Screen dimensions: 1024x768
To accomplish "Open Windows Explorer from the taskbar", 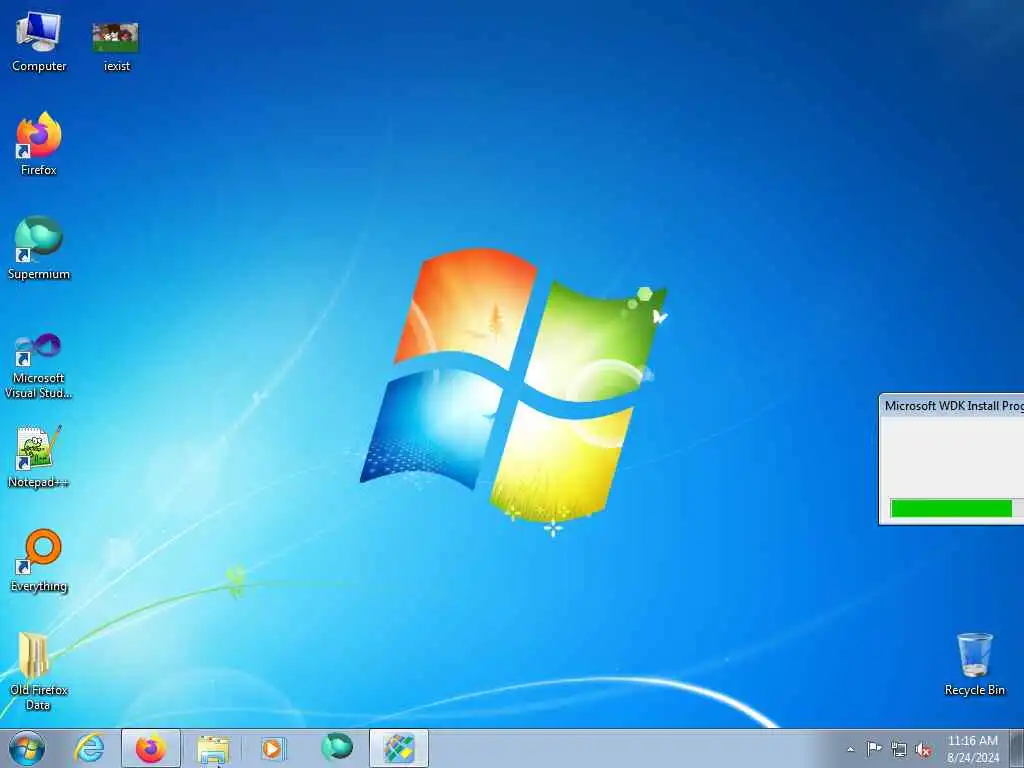I will tap(213, 748).
